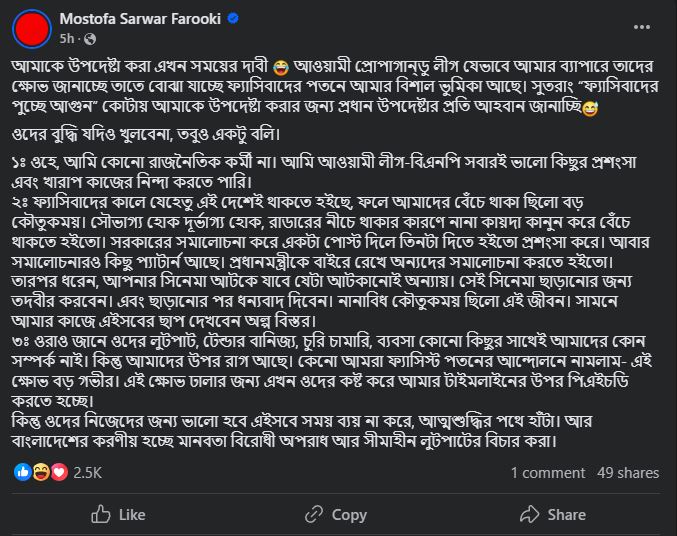The image size is (677, 536).
Task: Click the red love reaction icon
Action: coord(58,471)
